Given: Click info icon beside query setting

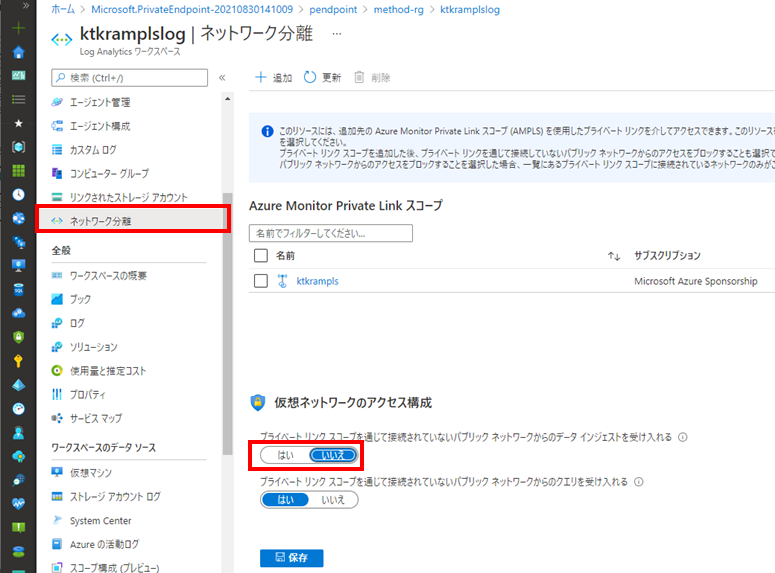Looking at the screenshot, I should point(639,482).
